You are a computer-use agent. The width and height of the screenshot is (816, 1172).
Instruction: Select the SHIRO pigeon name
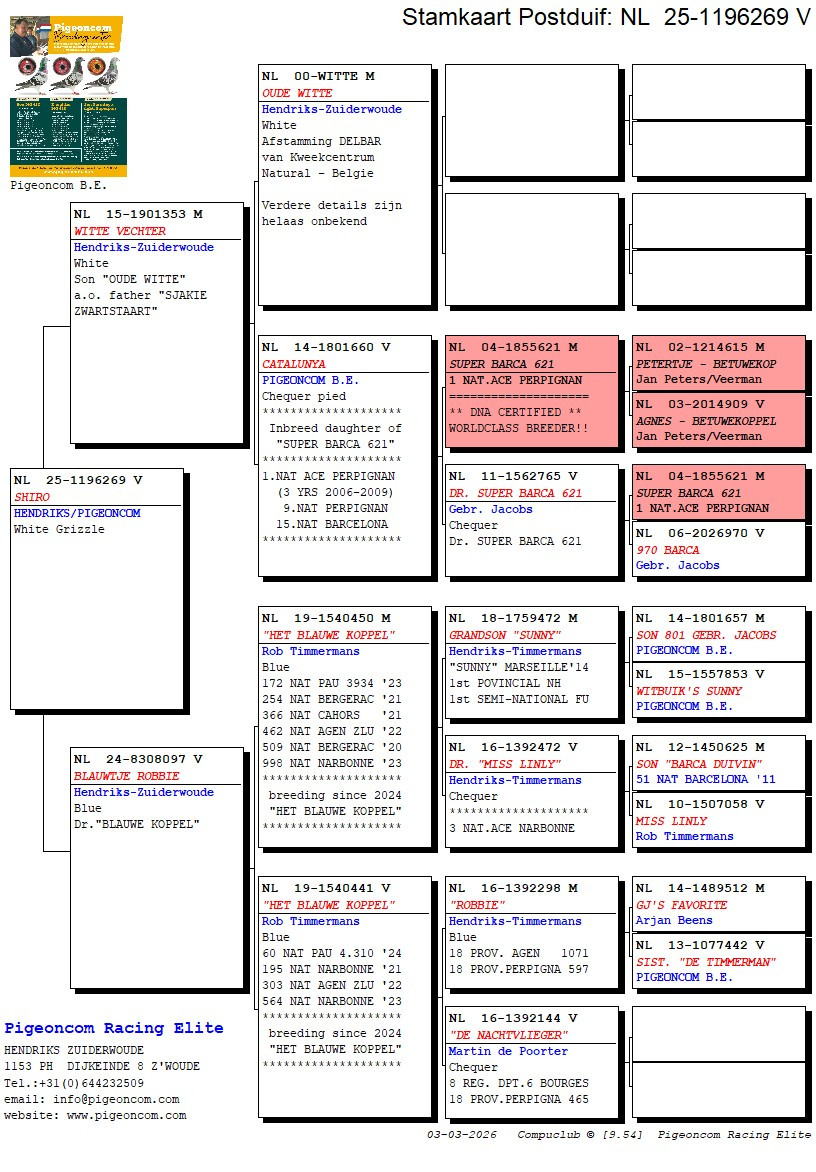click(32, 497)
